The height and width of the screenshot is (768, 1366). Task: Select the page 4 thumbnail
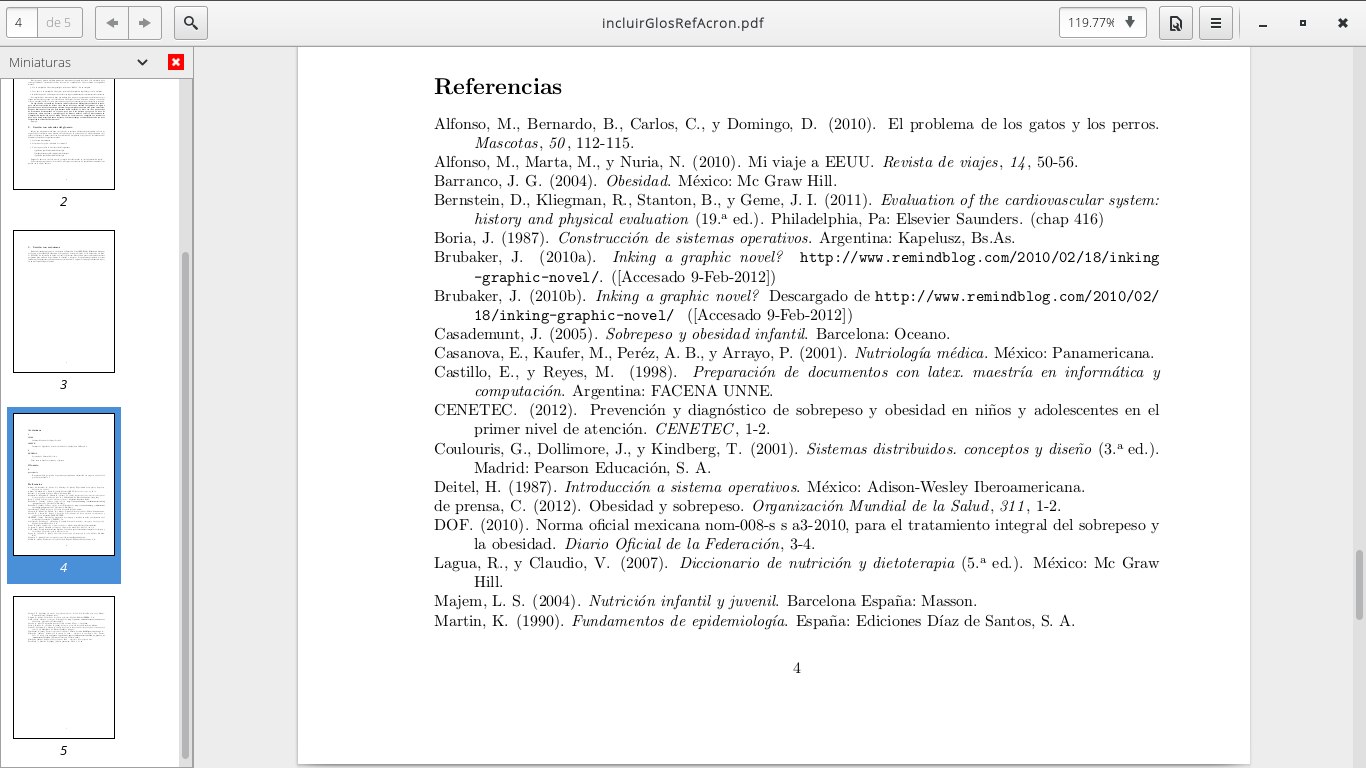pyautogui.click(x=64, y=484)
